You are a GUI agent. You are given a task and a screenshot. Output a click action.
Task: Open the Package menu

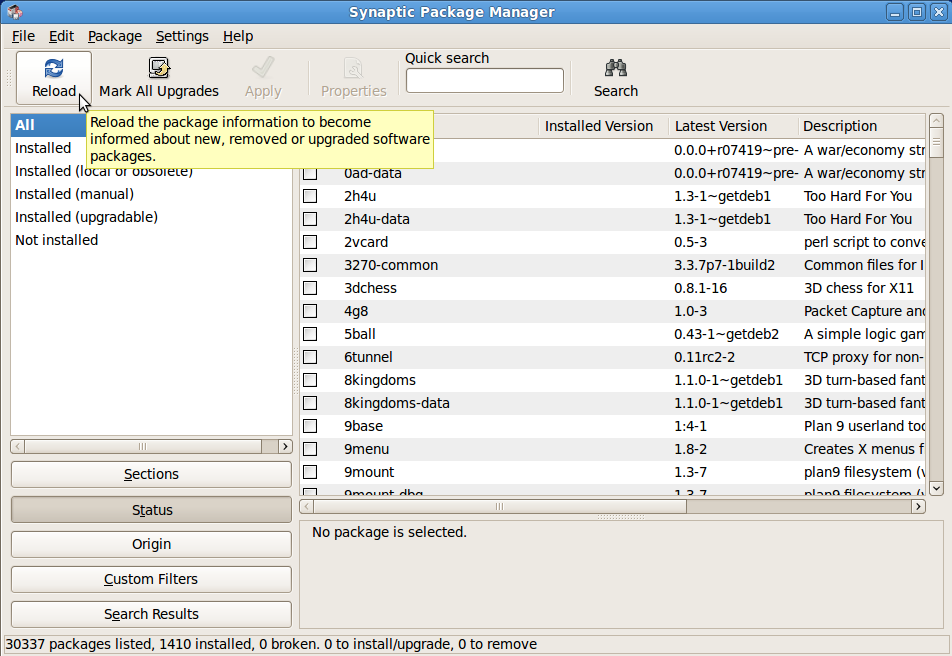pos(114,36)
